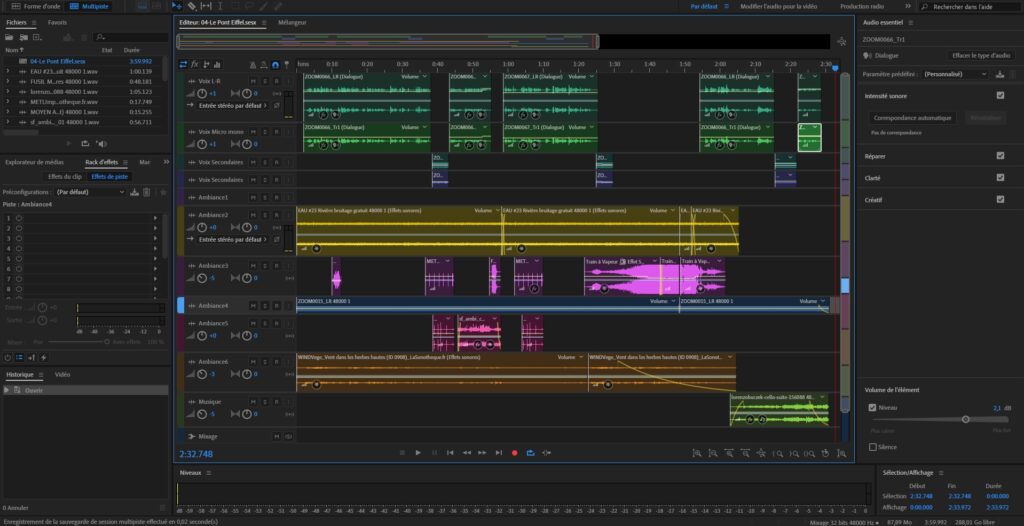Expand the FUSIL M...res 48000 1.wav file entry
This screenshot has width=1024, height=526.
[x=7, y=82]
